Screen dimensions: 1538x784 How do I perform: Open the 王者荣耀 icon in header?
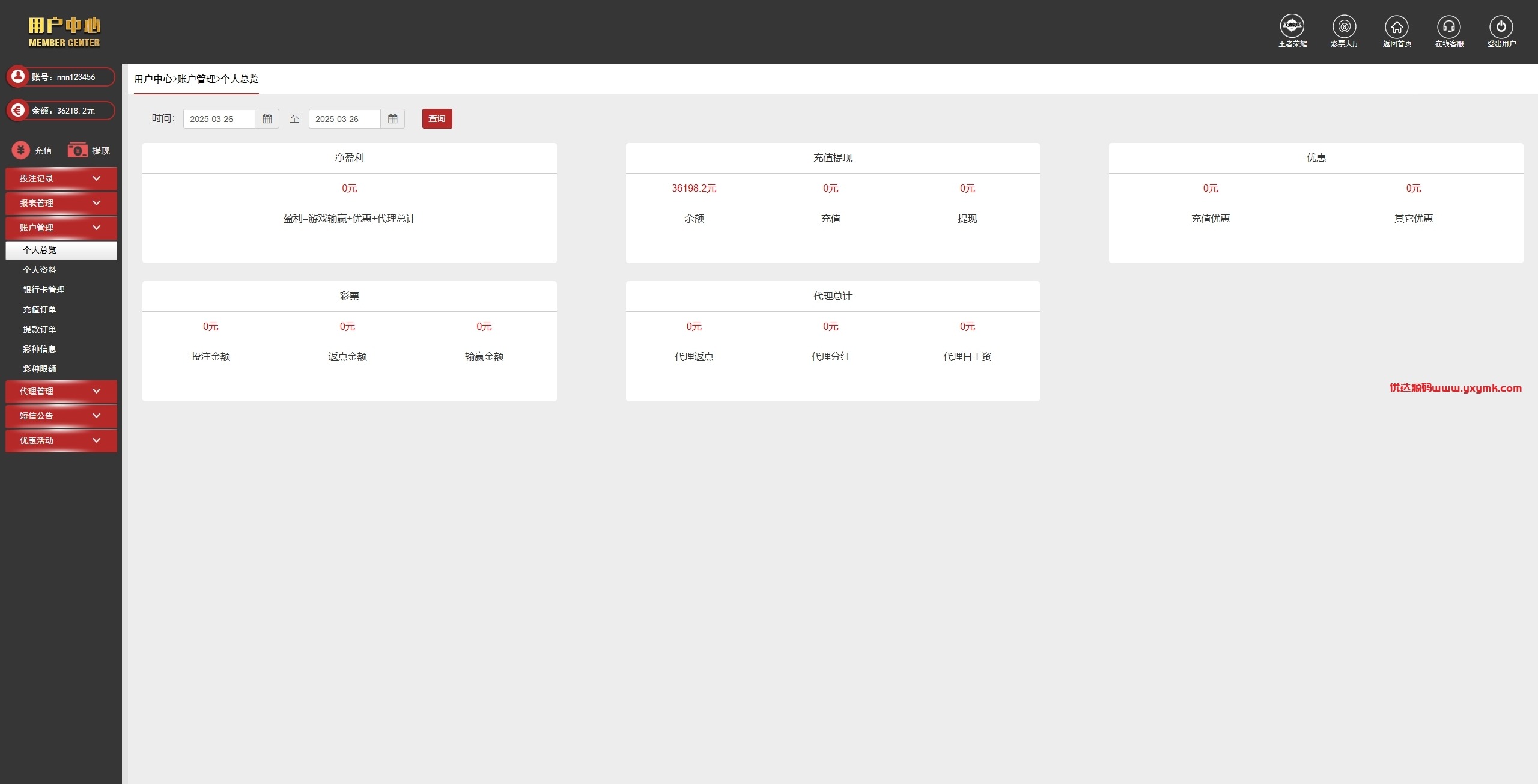[1292, 26]
